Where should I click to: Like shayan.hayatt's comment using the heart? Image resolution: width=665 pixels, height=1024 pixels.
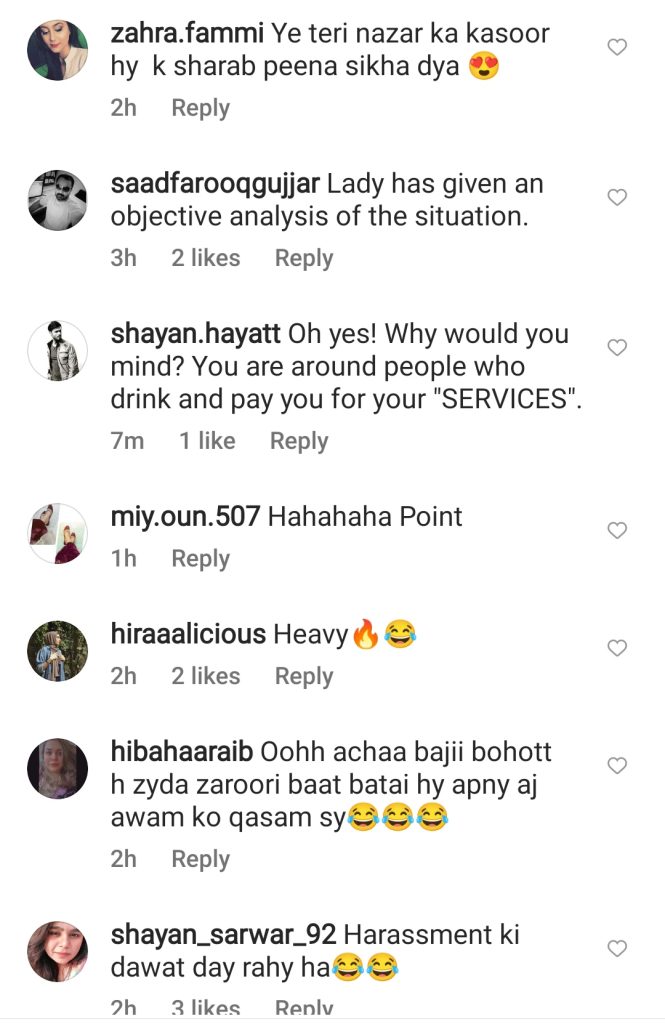tap(617, 347)
